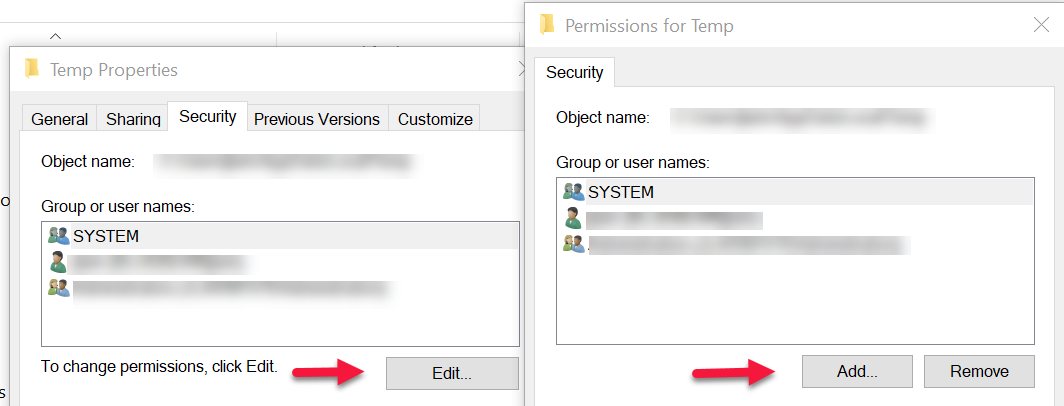Click the Security tab in Permissions for Temp
The width and height of the screenshot is (1064, 406).
click(574, 72)
